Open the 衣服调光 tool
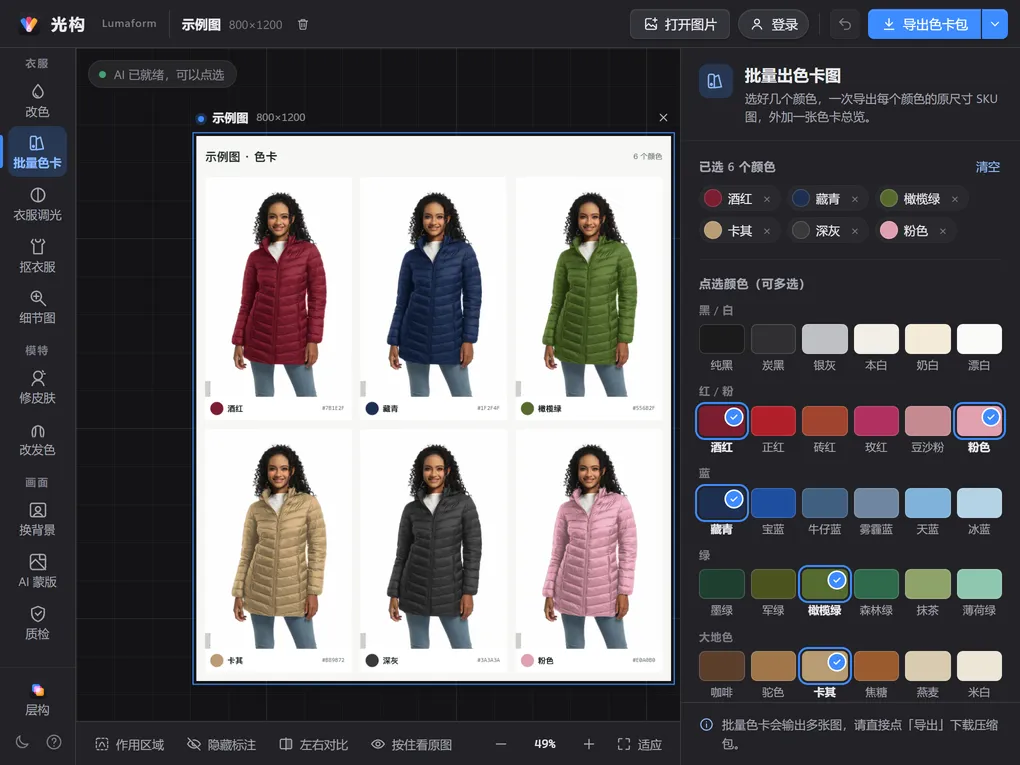This screenshot has height=765, width=1020. coord(37,204)
